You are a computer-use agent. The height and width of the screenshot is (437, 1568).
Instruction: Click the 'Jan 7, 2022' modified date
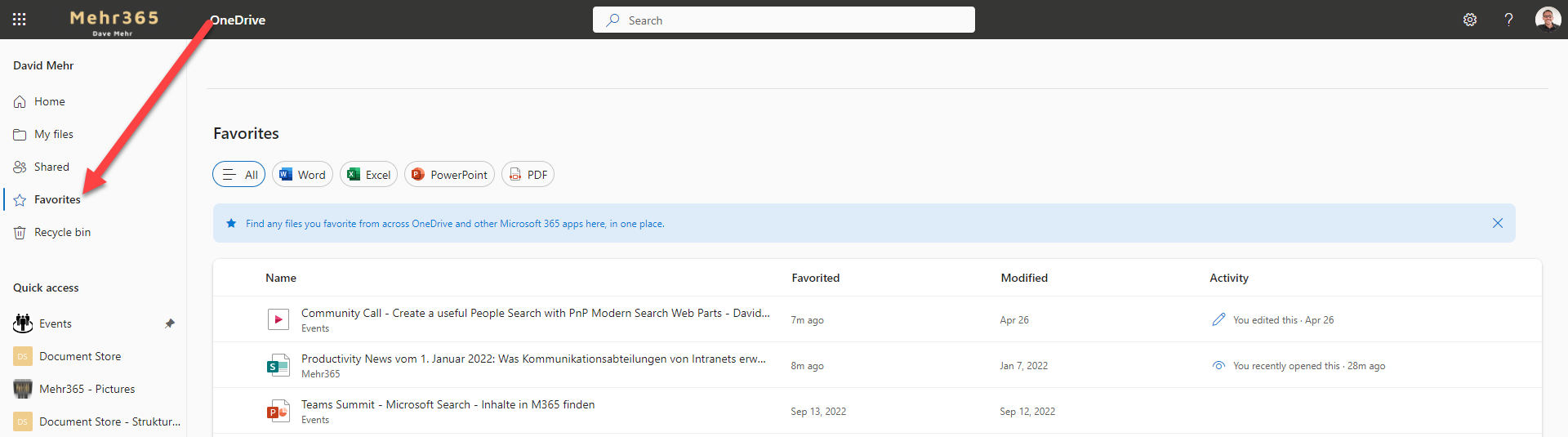[1024, 366]
